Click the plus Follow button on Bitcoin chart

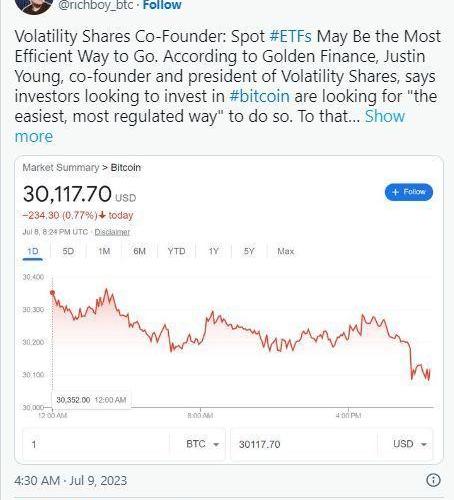coord(409,192)
